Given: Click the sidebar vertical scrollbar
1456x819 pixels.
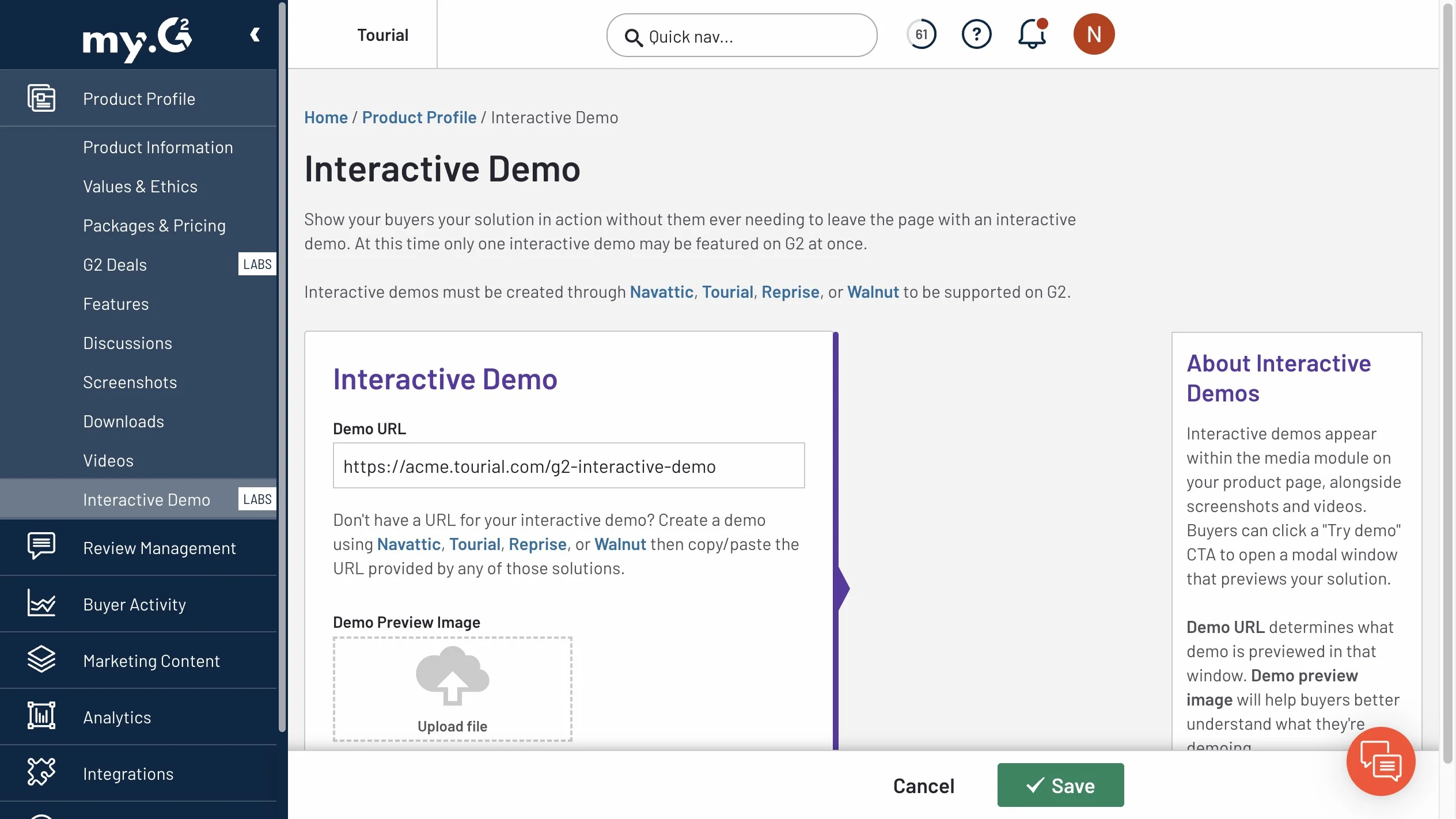Looking at the screenshot, I should click(x=283, y=369).
